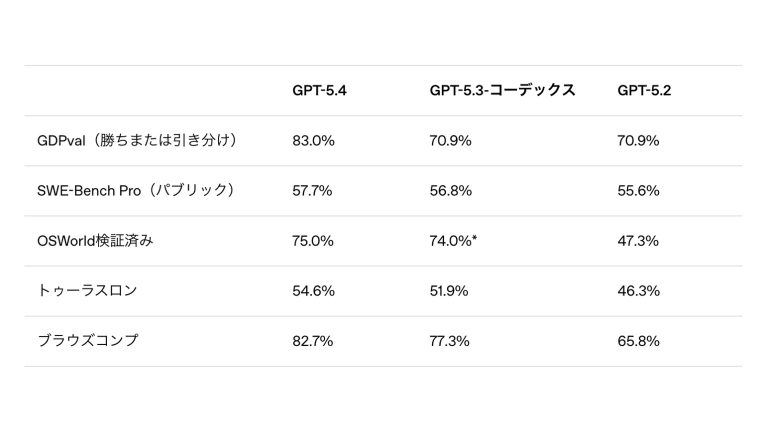Click the 82.7% ブラウズコンプ value

tap(313, 340)
